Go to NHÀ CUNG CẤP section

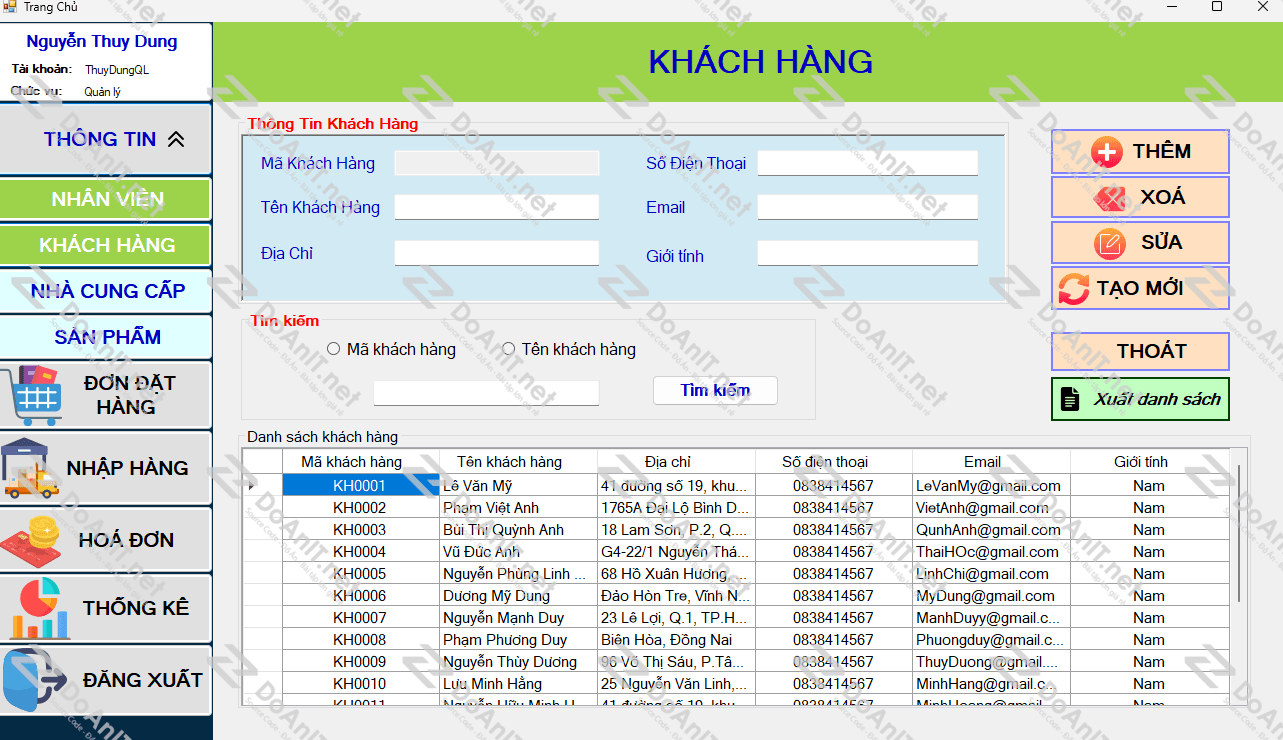point(106,291)
